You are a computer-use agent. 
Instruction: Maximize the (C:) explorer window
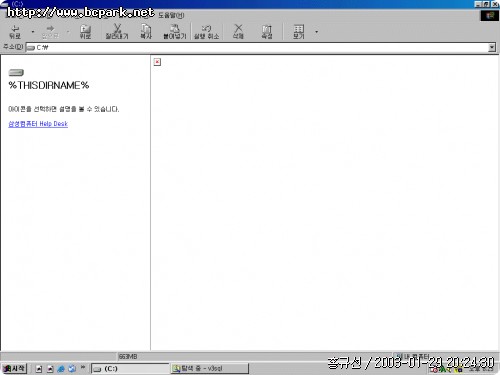(x=486, y=4)
